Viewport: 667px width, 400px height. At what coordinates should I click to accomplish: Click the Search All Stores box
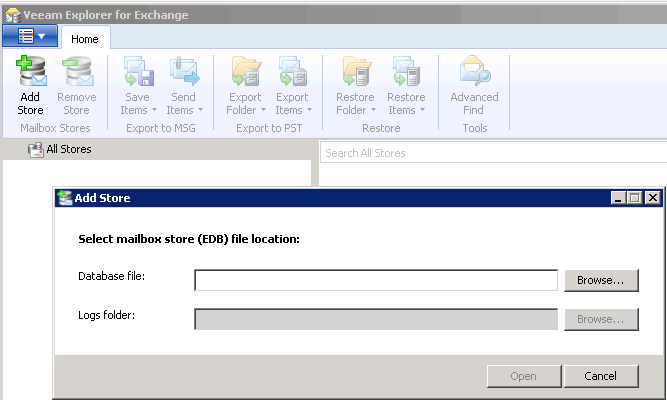point(493,153)
